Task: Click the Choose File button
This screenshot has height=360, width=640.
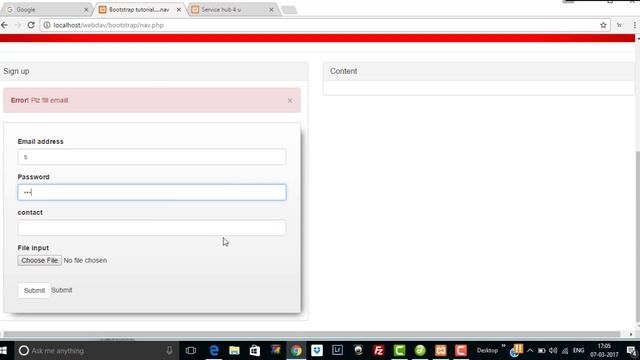Action: click(x=40, y=260)
